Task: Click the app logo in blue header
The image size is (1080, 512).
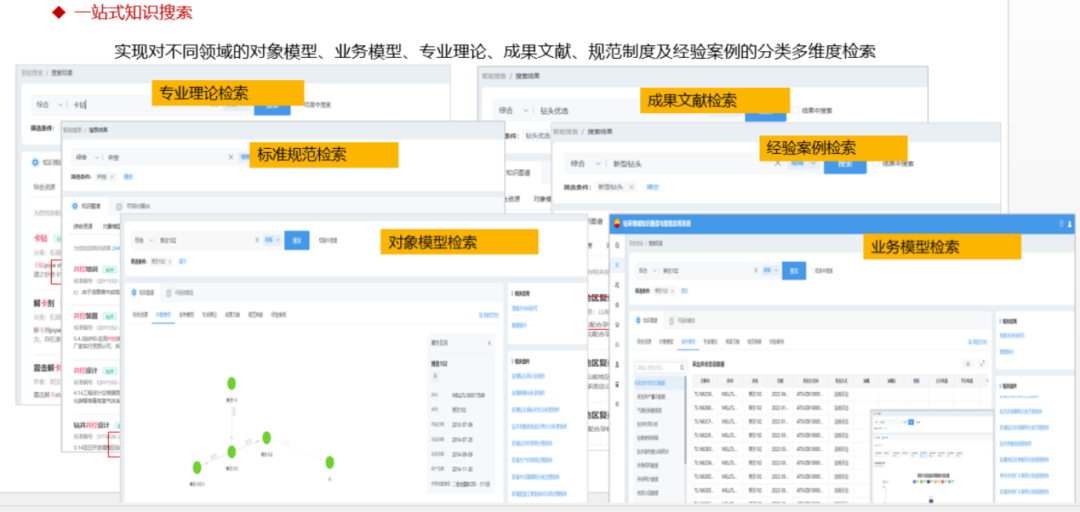Action: [618, 225]
